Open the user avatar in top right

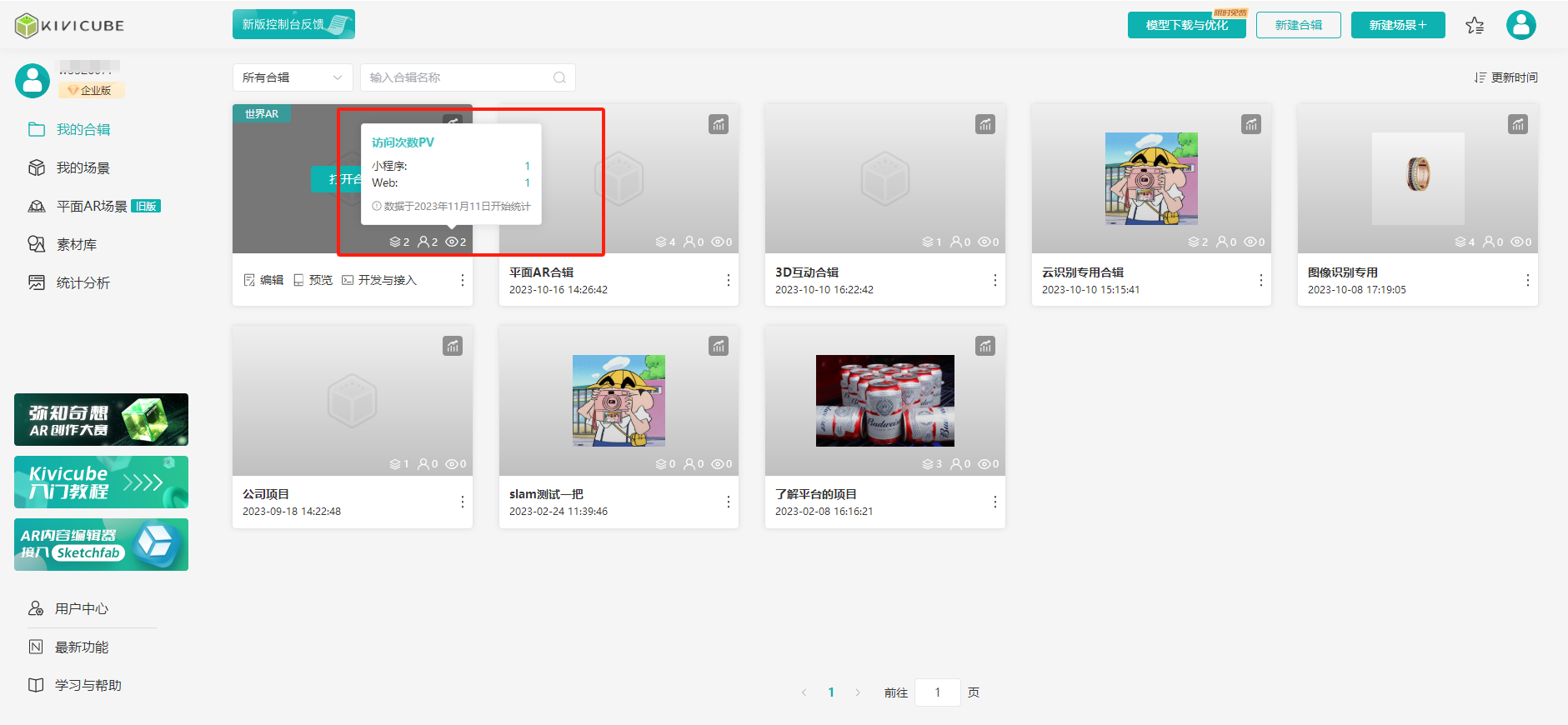[x=1520, y=25]
